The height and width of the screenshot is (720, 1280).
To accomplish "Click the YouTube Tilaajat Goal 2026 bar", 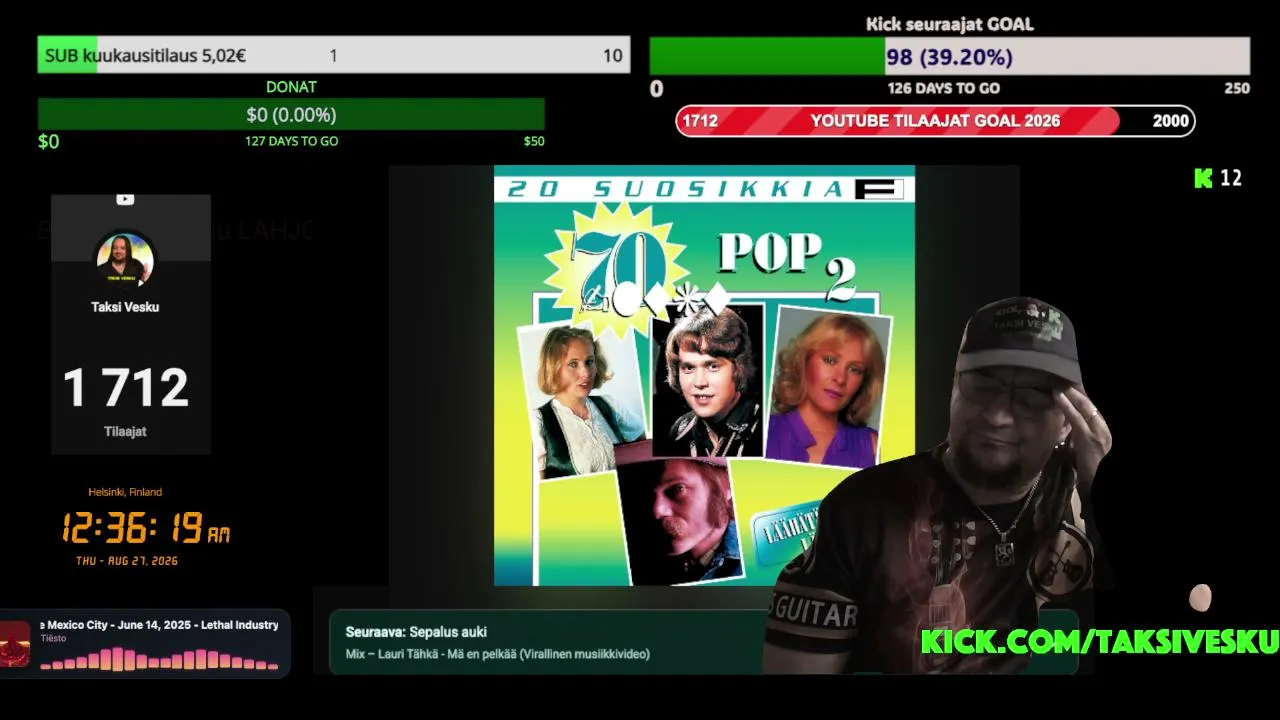I will tap(935, 121).
